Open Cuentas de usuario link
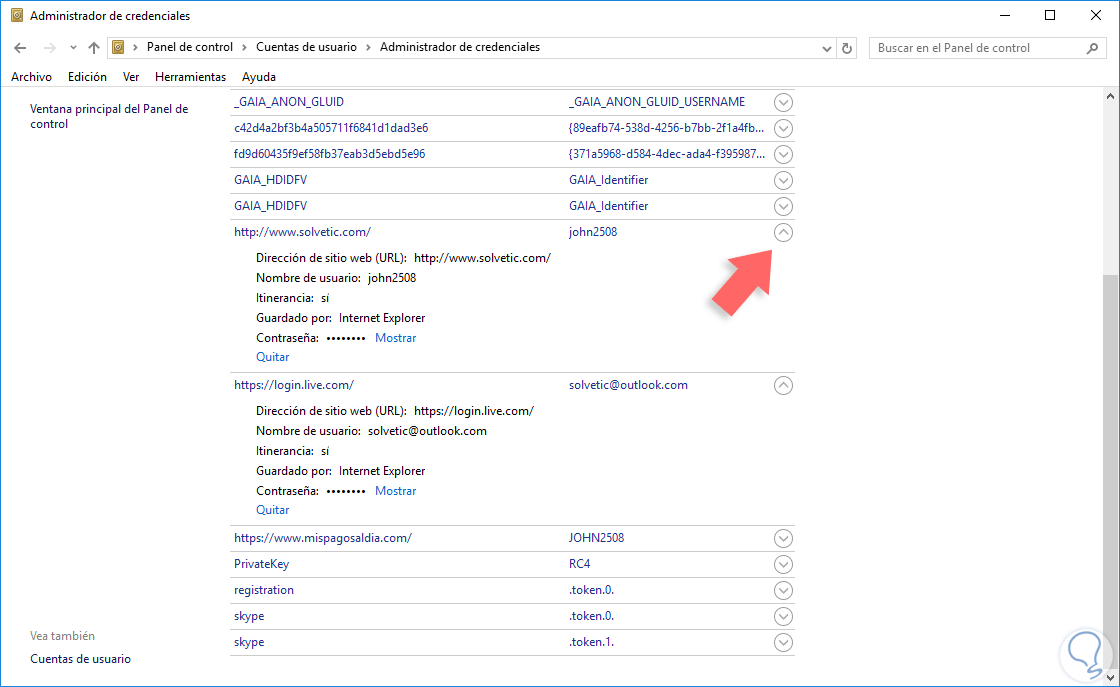Screen dimensions: 1120x687 tap(81, 659)
